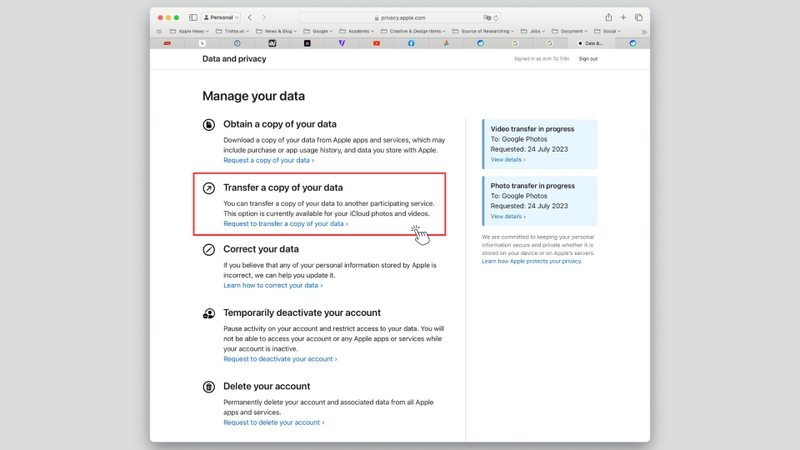Viewport: 800px width, 450px height.
Task: Click the Transfer a copy arrow icon
Action: pyautogui.click(x=209, y=188)
